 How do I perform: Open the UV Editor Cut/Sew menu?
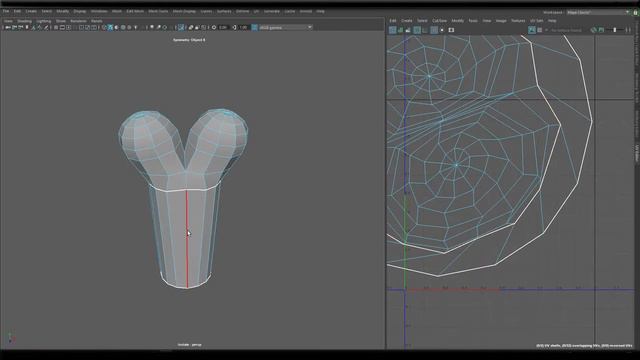click(440, 20)
